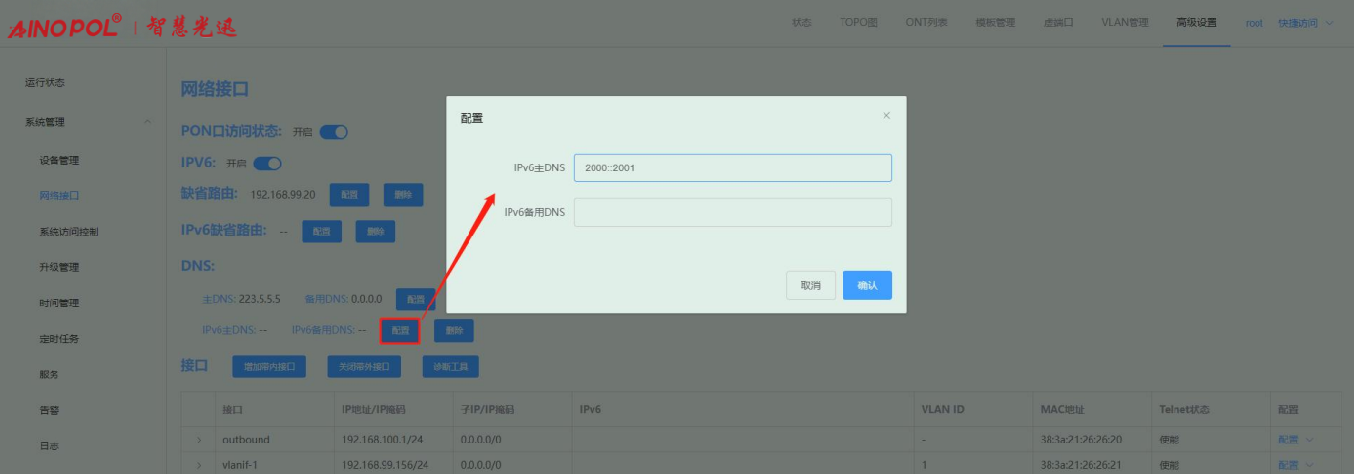Expand the vlanif-1 interface row
Viewport: 1354px width, 474px height.
(199, 465)
